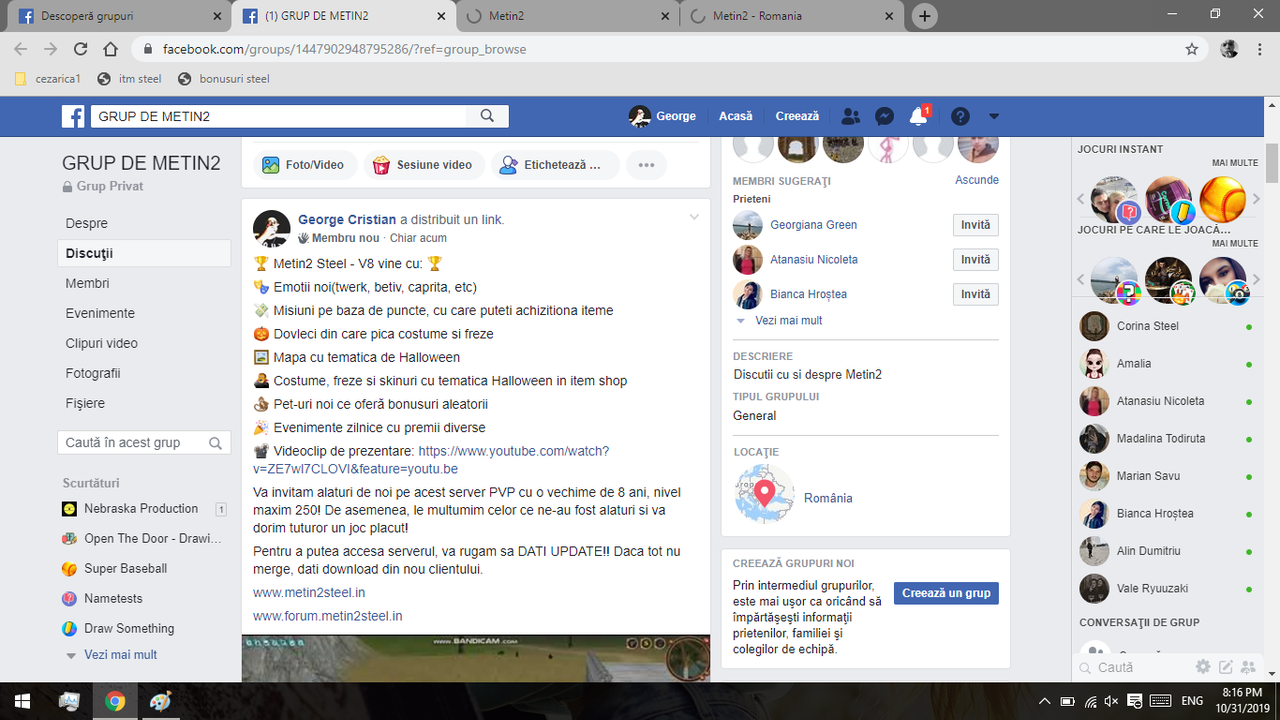This screenshot has height=720, width=1280.
Task: Open Friend Requests icon
Action: tap(850, 116)
